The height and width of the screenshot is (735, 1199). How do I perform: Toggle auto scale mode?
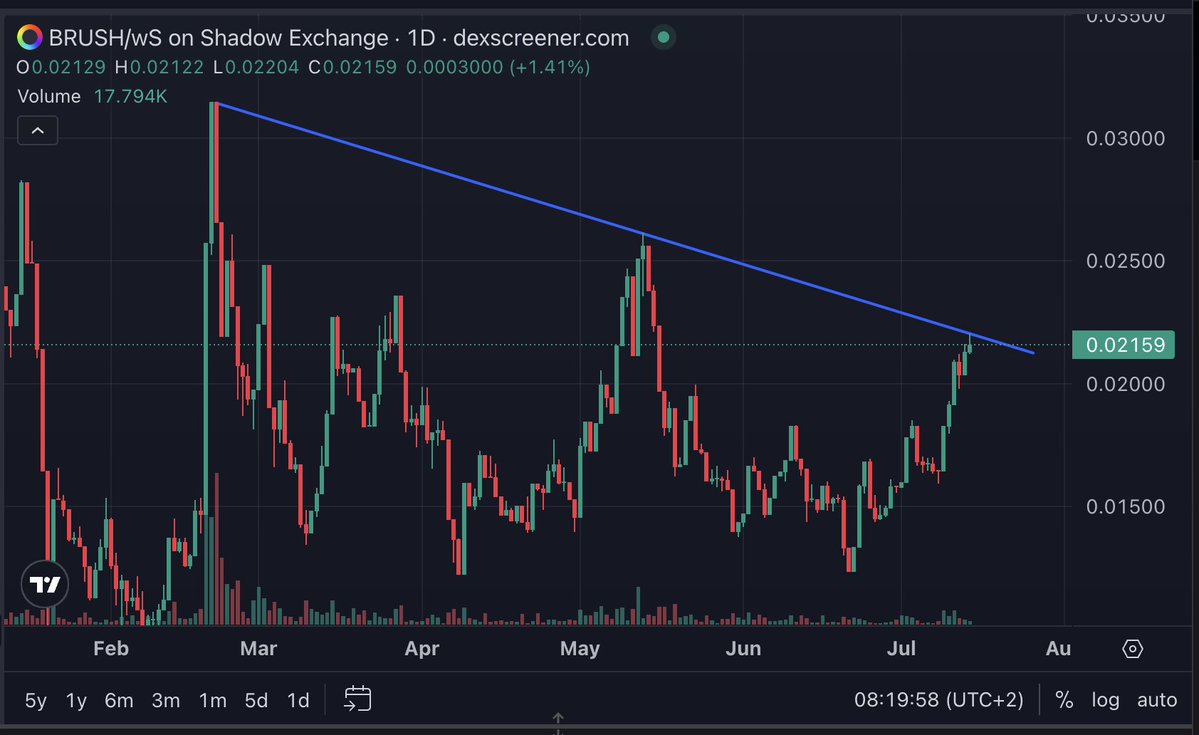1157,700
